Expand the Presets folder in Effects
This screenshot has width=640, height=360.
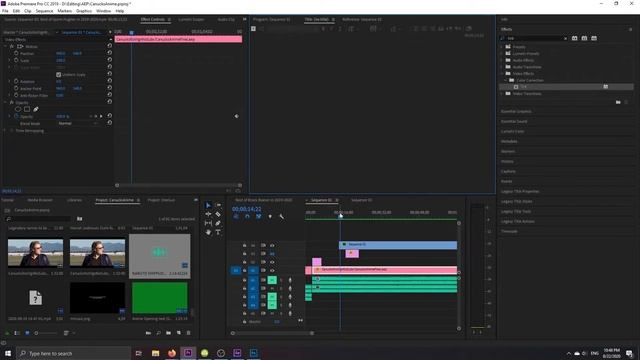point(502,47)
